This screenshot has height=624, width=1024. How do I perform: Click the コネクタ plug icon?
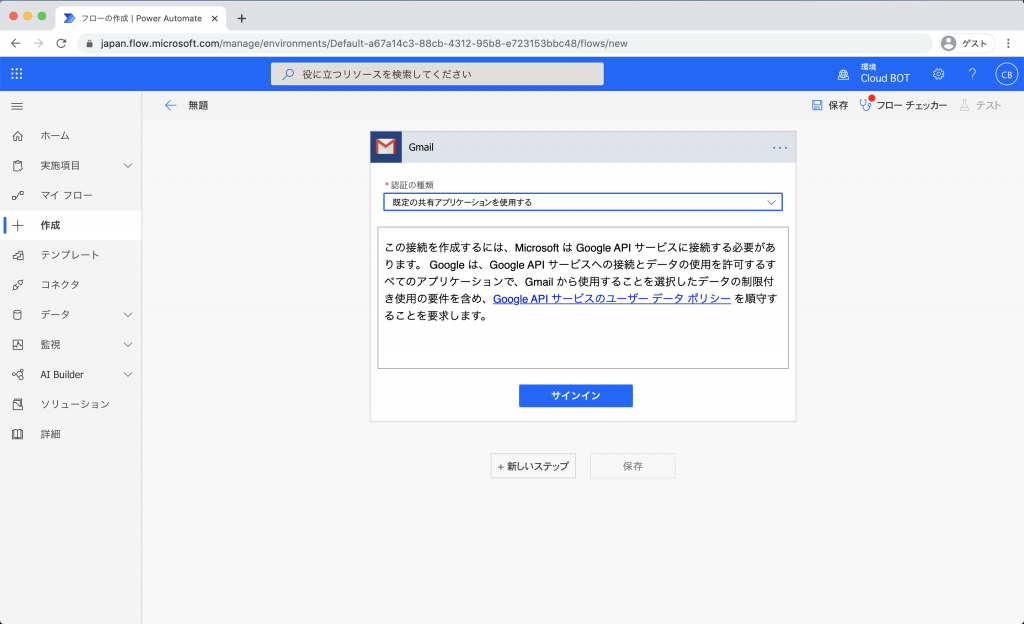18,285
